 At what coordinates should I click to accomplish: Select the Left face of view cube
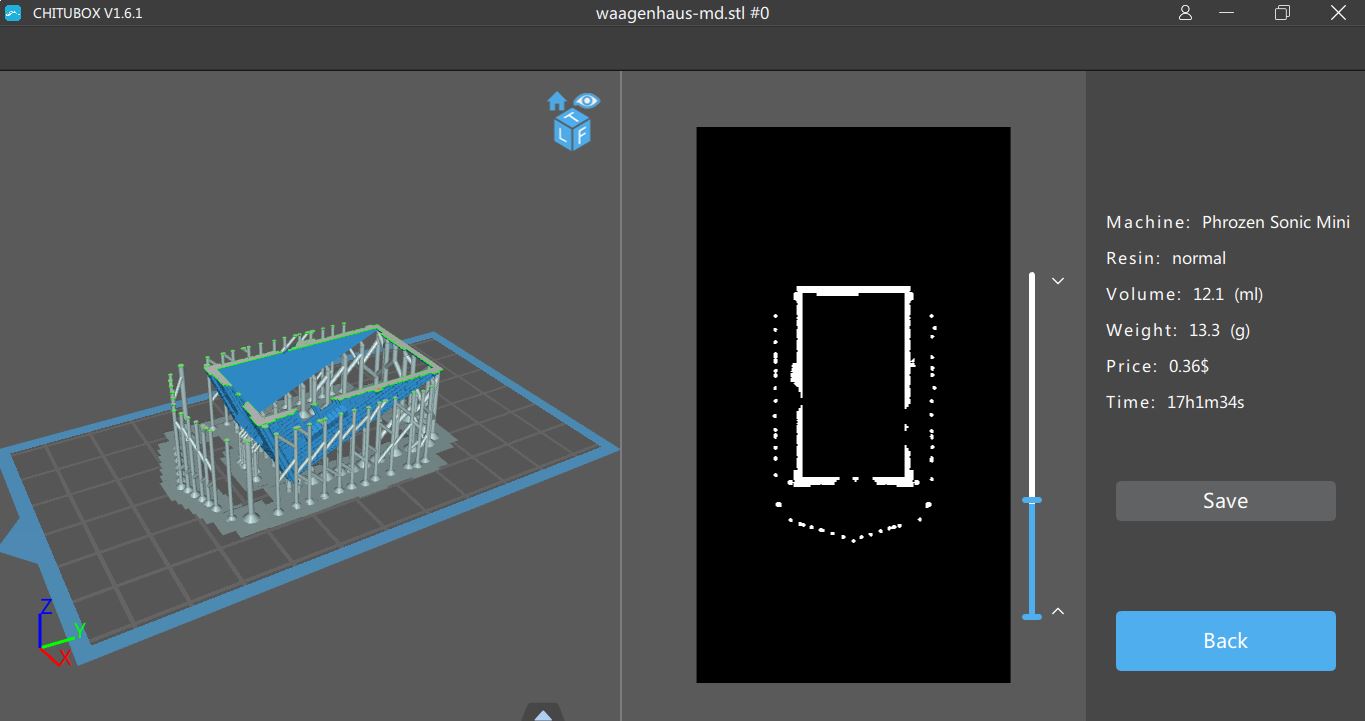point(564,137)
